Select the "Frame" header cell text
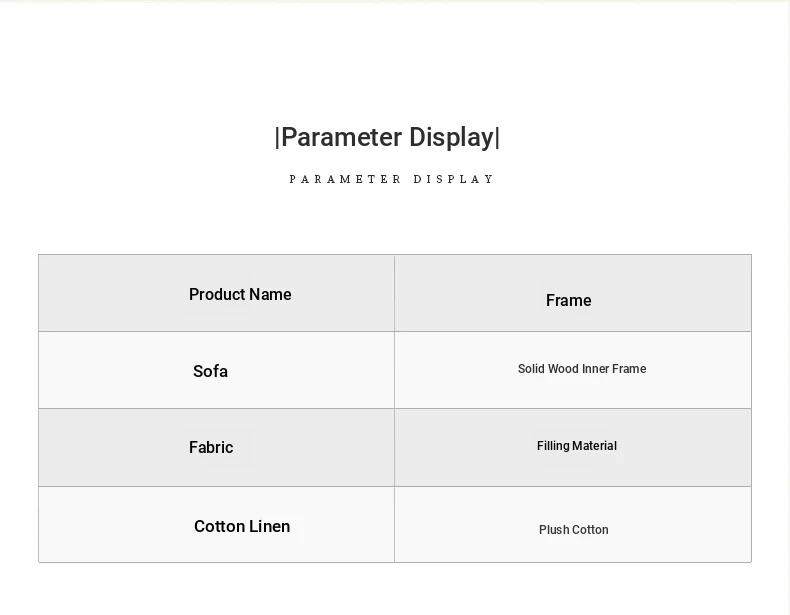The image size is (790, 615). (568, 301)
